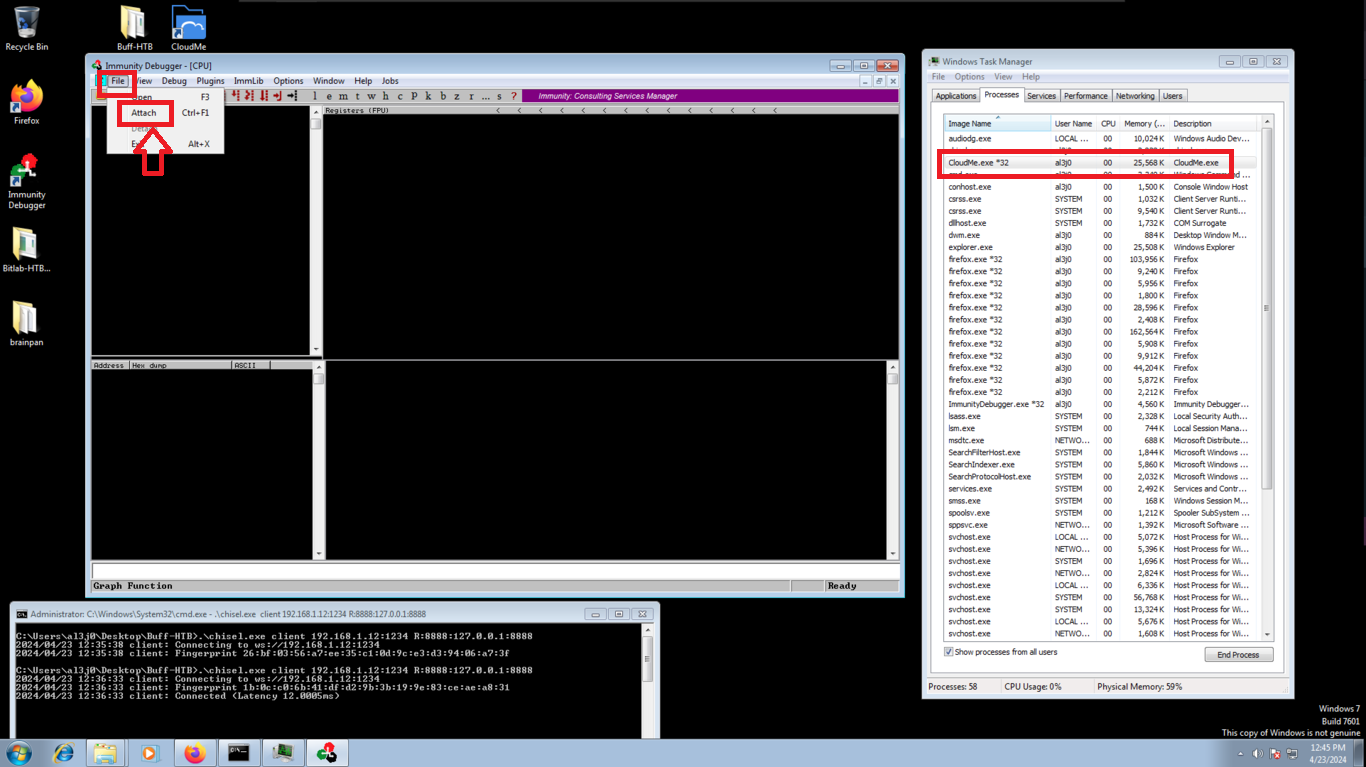Open References window with toolbar 'r'
Viewport: 1366px width, 767px height.
(x=471, y=96)
